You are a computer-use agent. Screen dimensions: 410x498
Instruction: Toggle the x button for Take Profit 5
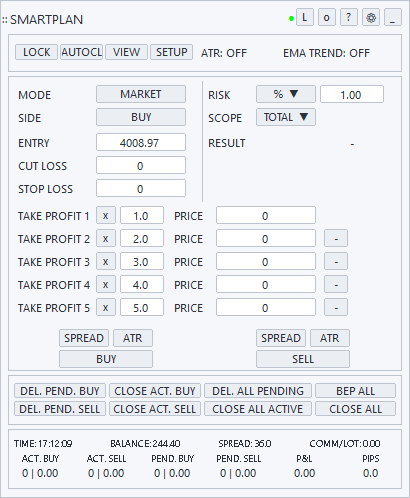point(106,307)
